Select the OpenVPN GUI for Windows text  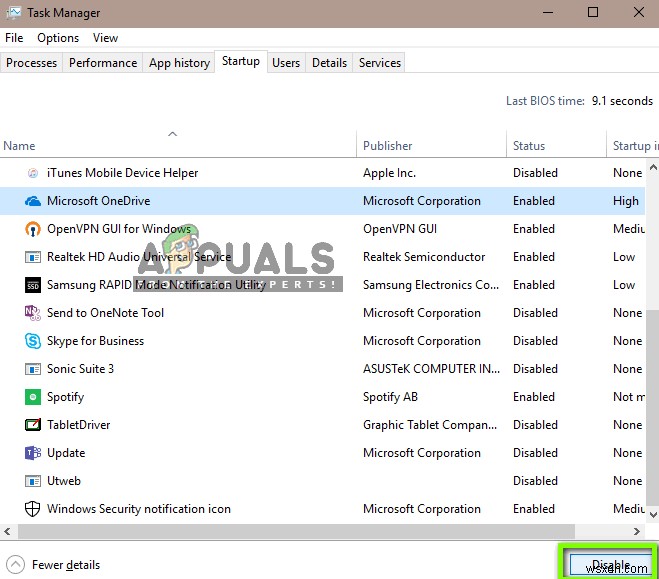coord(119,229)
